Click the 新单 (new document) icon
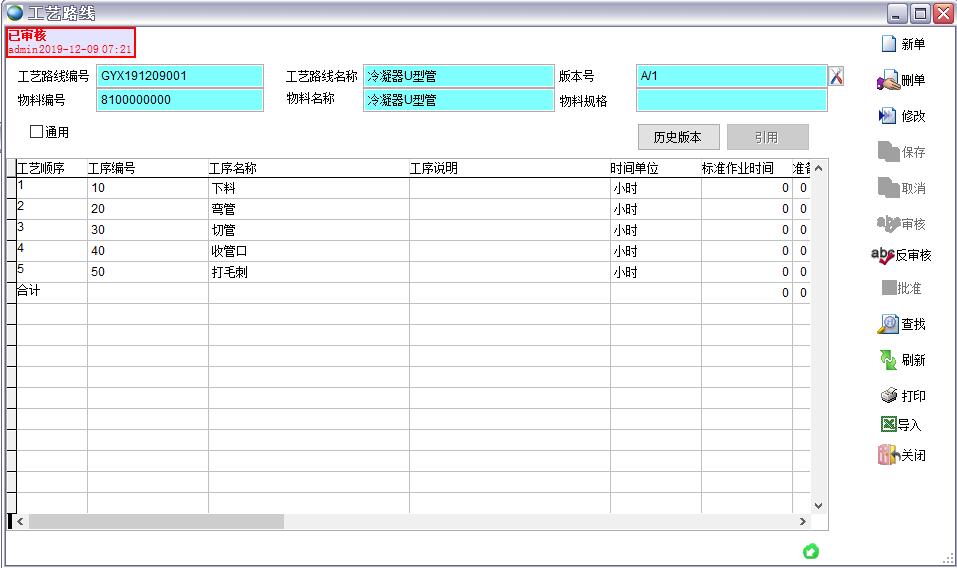 point(888,44)
